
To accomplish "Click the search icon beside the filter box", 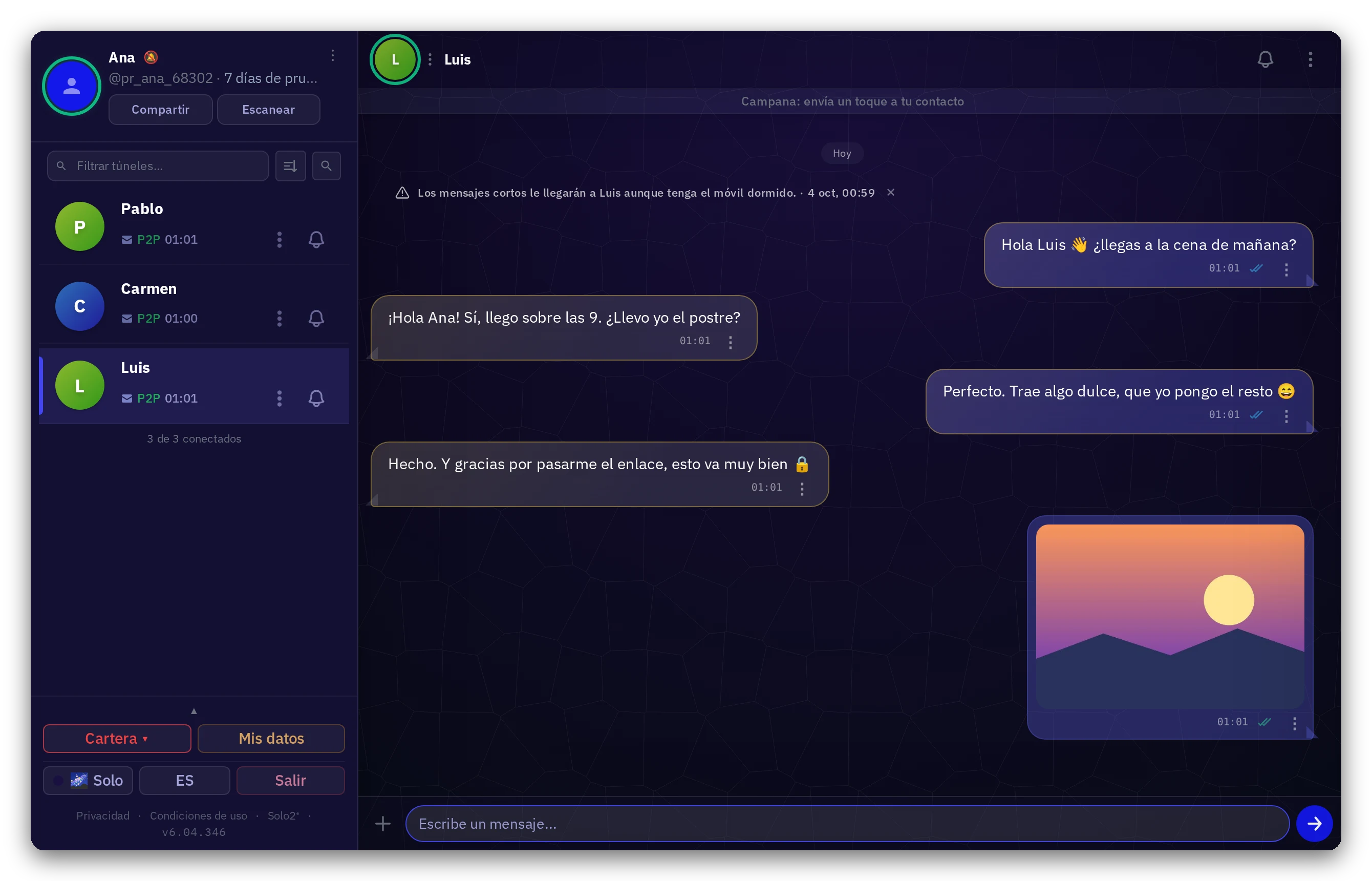I will (327, 166).
